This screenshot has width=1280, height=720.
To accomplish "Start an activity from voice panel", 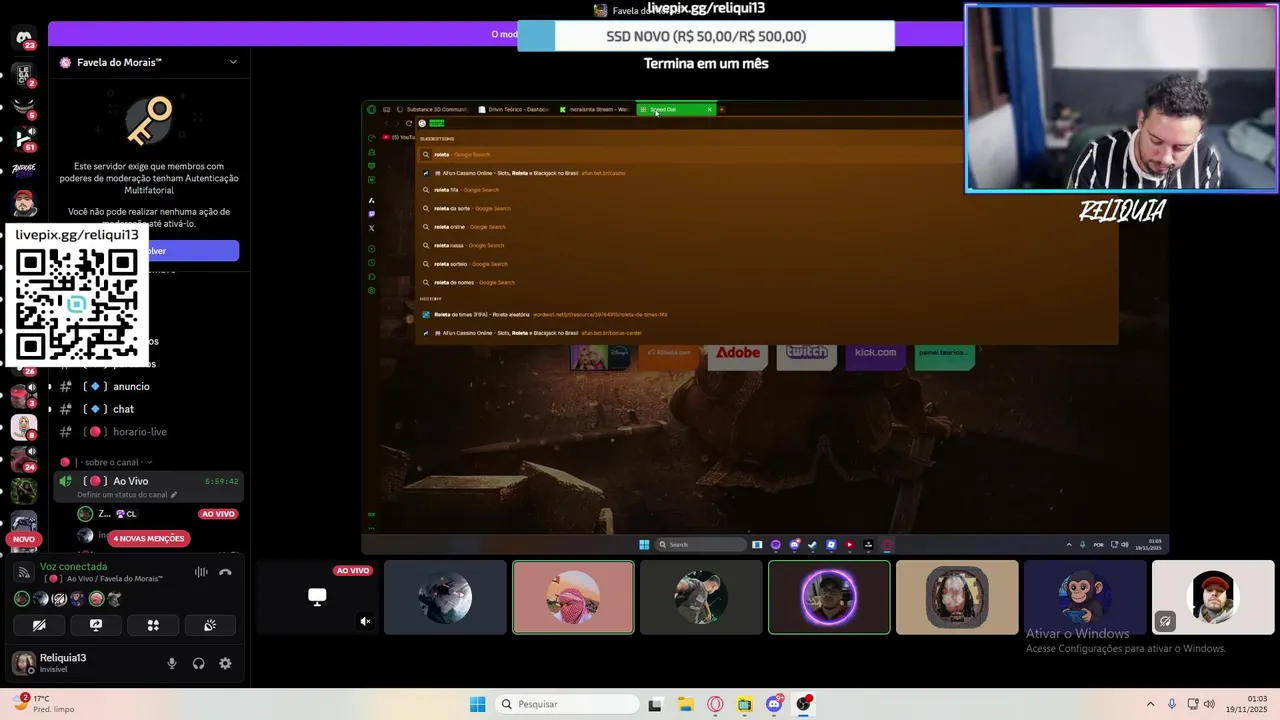I will pos(153,625).
